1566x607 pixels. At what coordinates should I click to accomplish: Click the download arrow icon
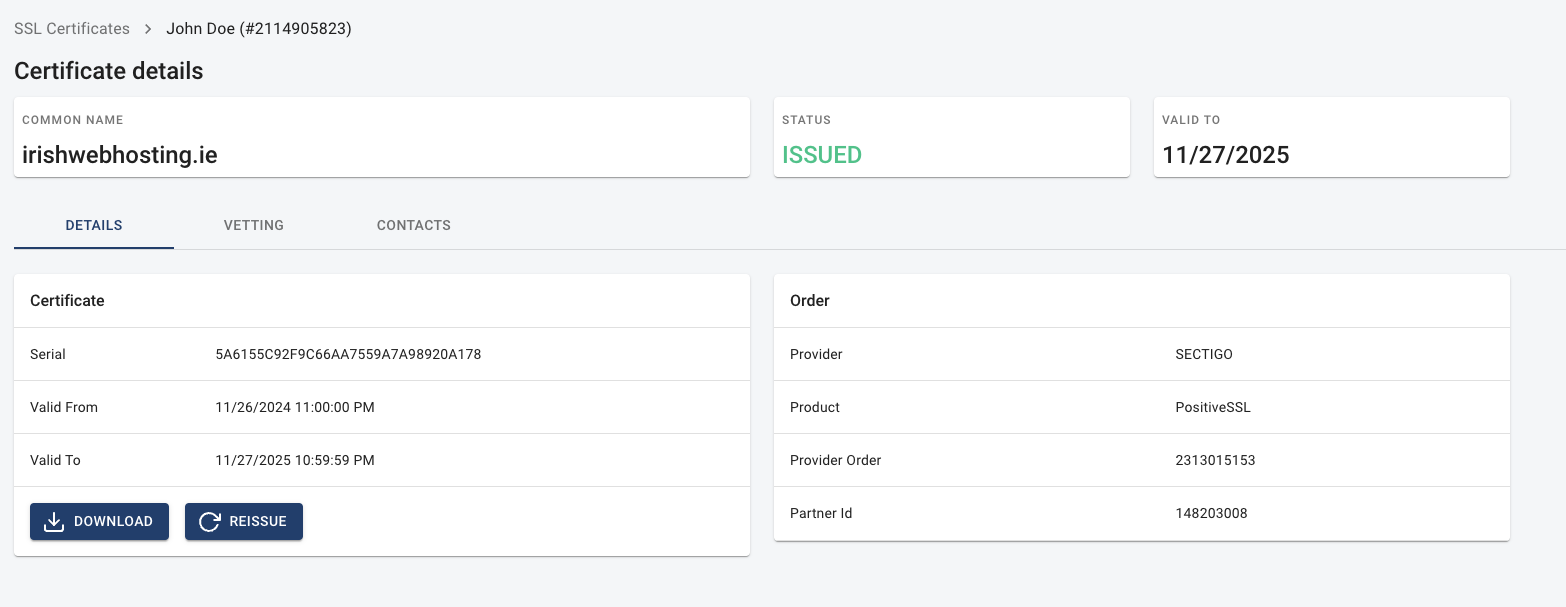point(55,522)
